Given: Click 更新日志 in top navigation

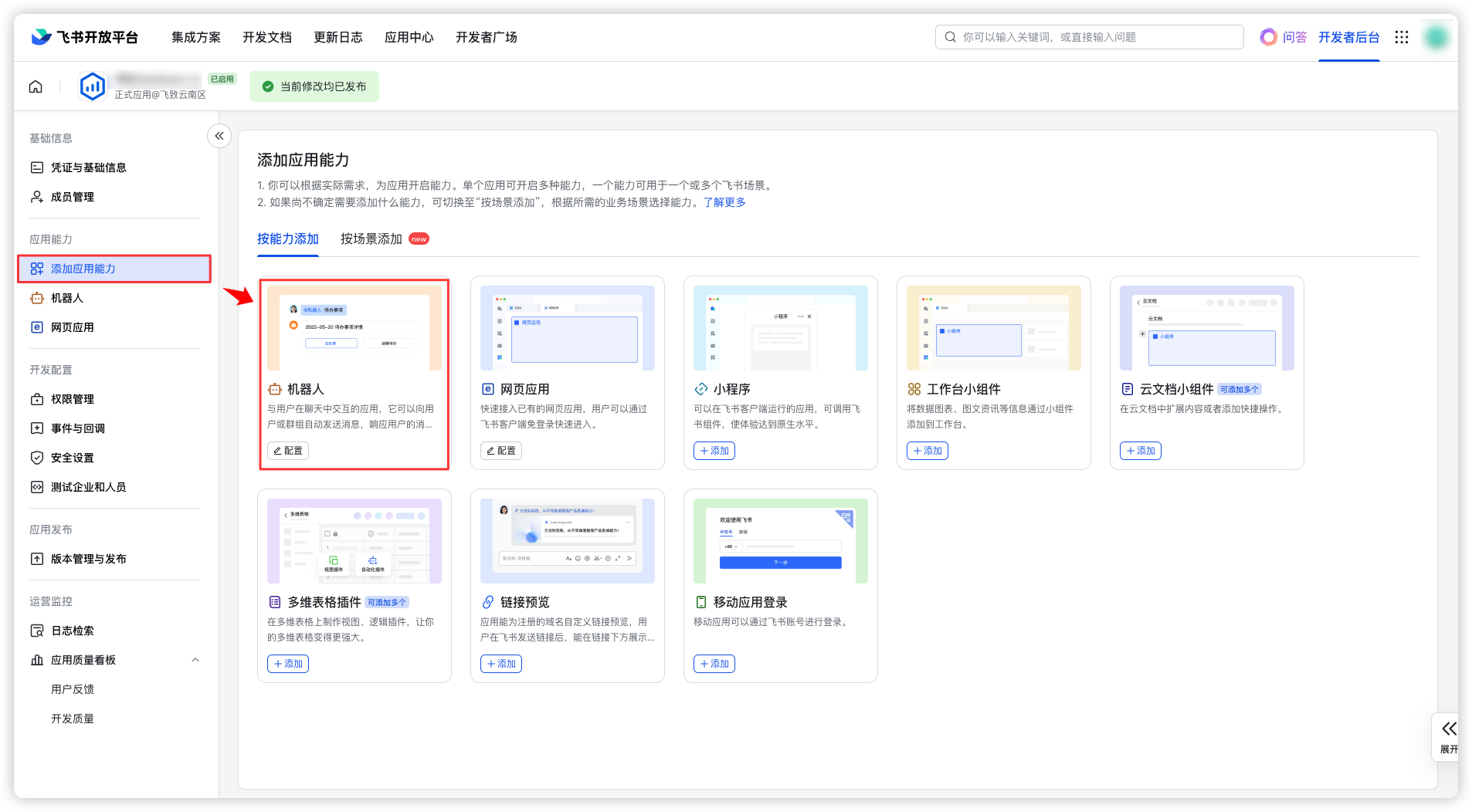Looking at the screenshot, I should click(338, 37).
